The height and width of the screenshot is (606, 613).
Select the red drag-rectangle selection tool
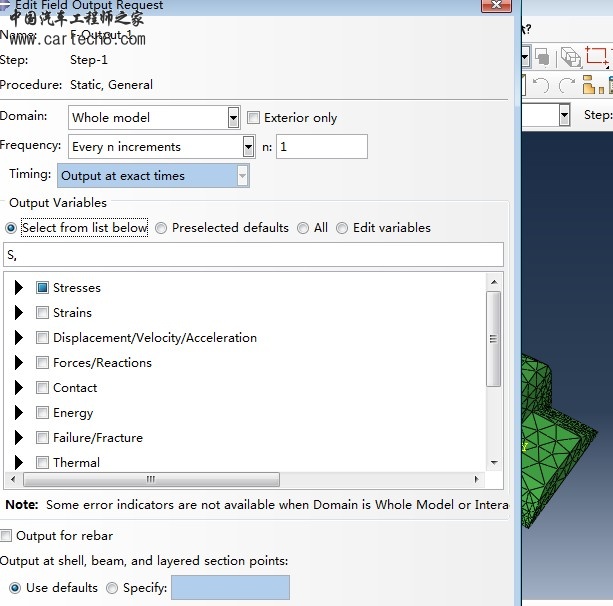tap(598, 57)
